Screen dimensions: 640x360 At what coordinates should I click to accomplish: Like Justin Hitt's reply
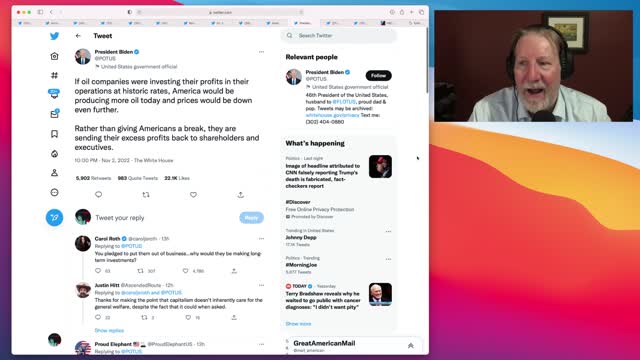tap(188, 317)
